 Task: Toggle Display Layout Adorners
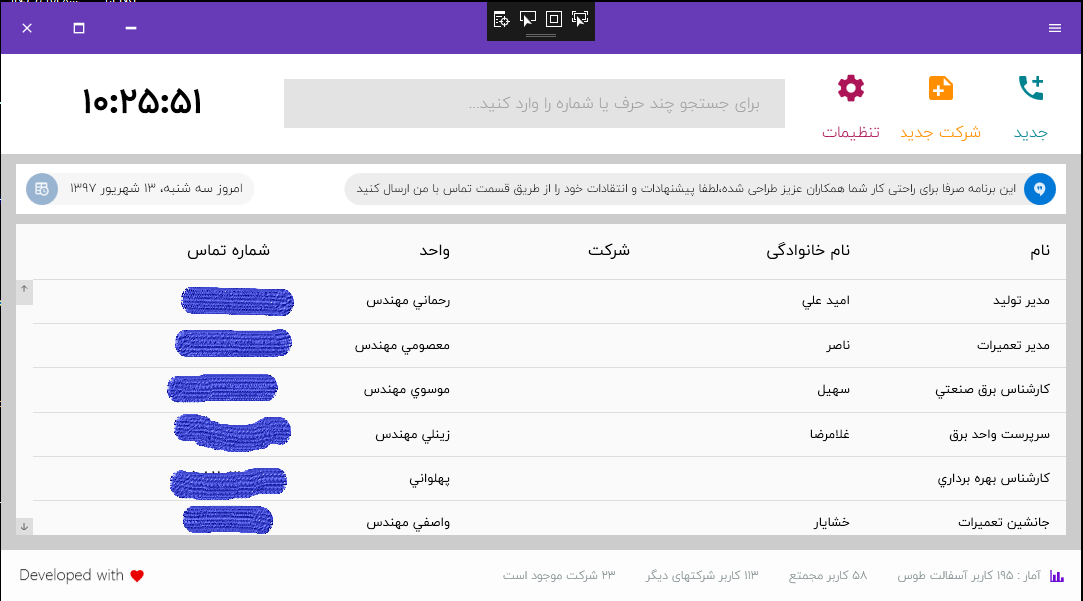[x=554, y=18]
